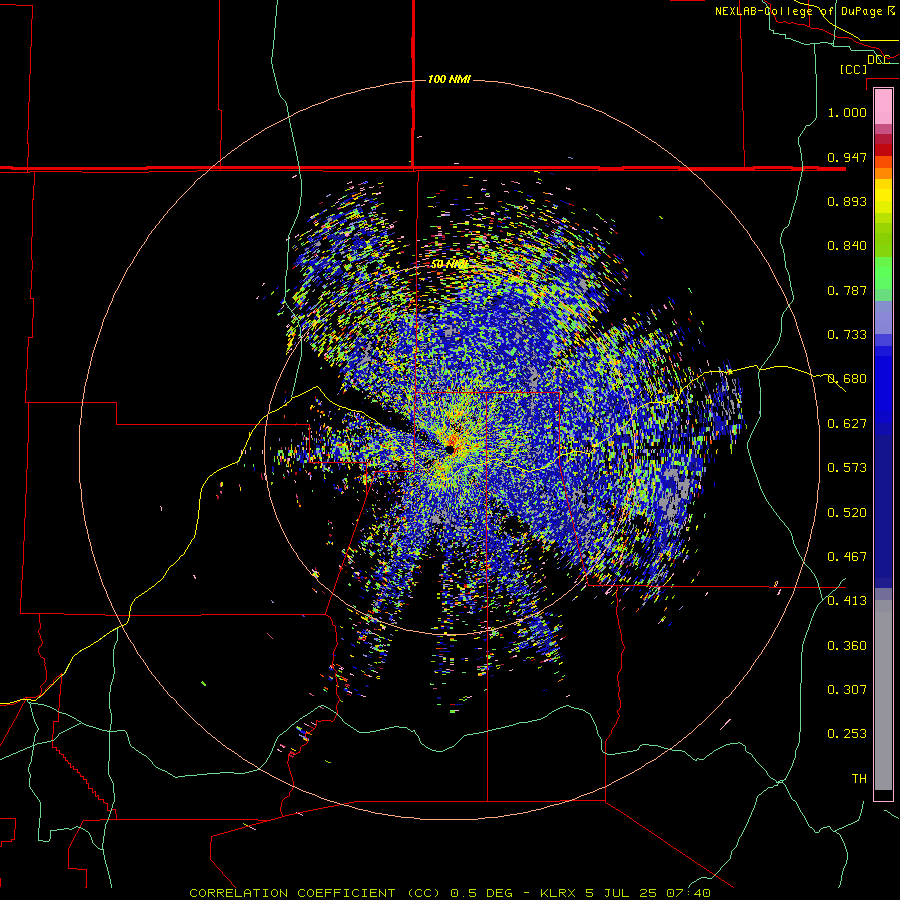900x900 pixels.
Task: Click the 0.360 scale value
Action: pos(847,646)
